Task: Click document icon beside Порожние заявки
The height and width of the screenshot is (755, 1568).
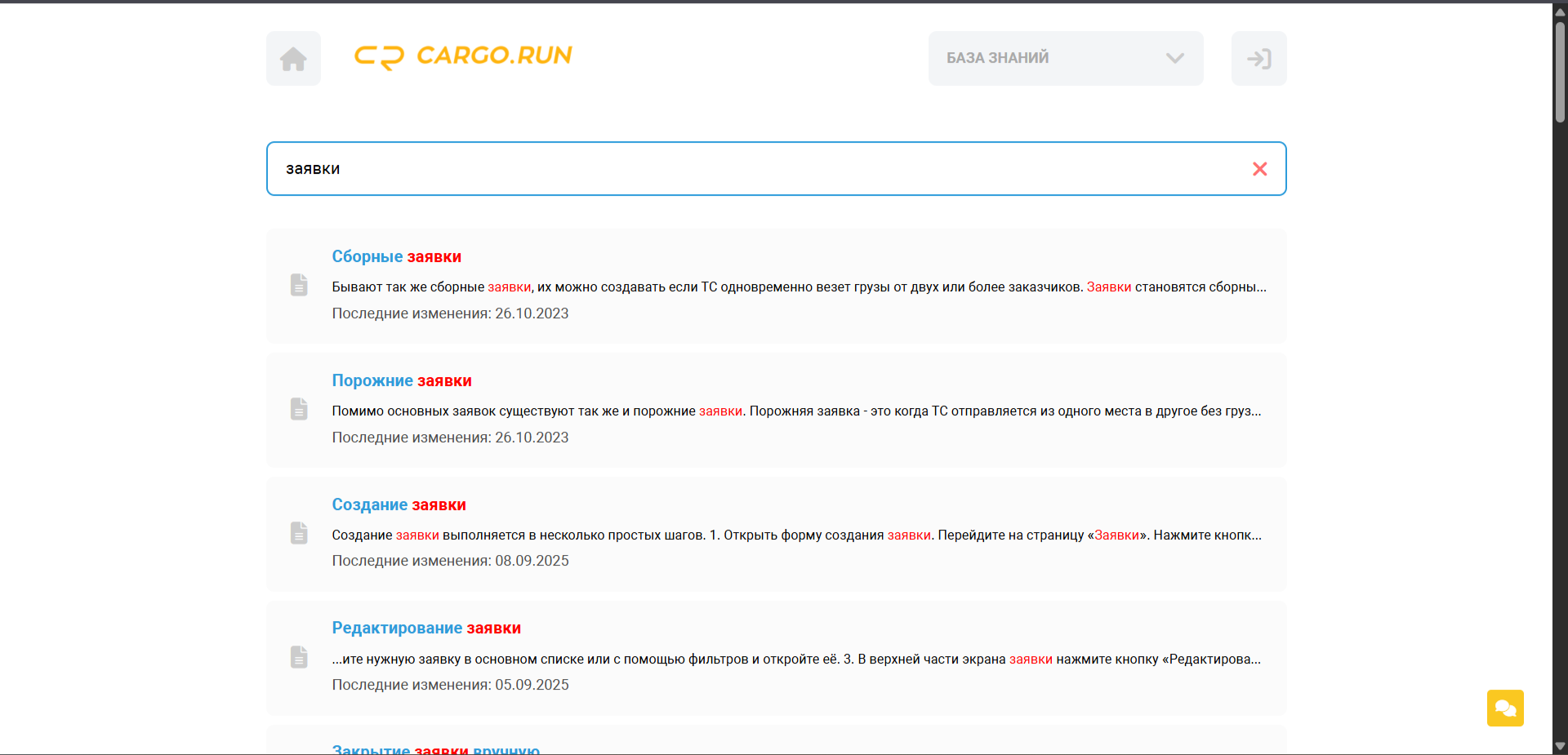Action: (299, 409)
